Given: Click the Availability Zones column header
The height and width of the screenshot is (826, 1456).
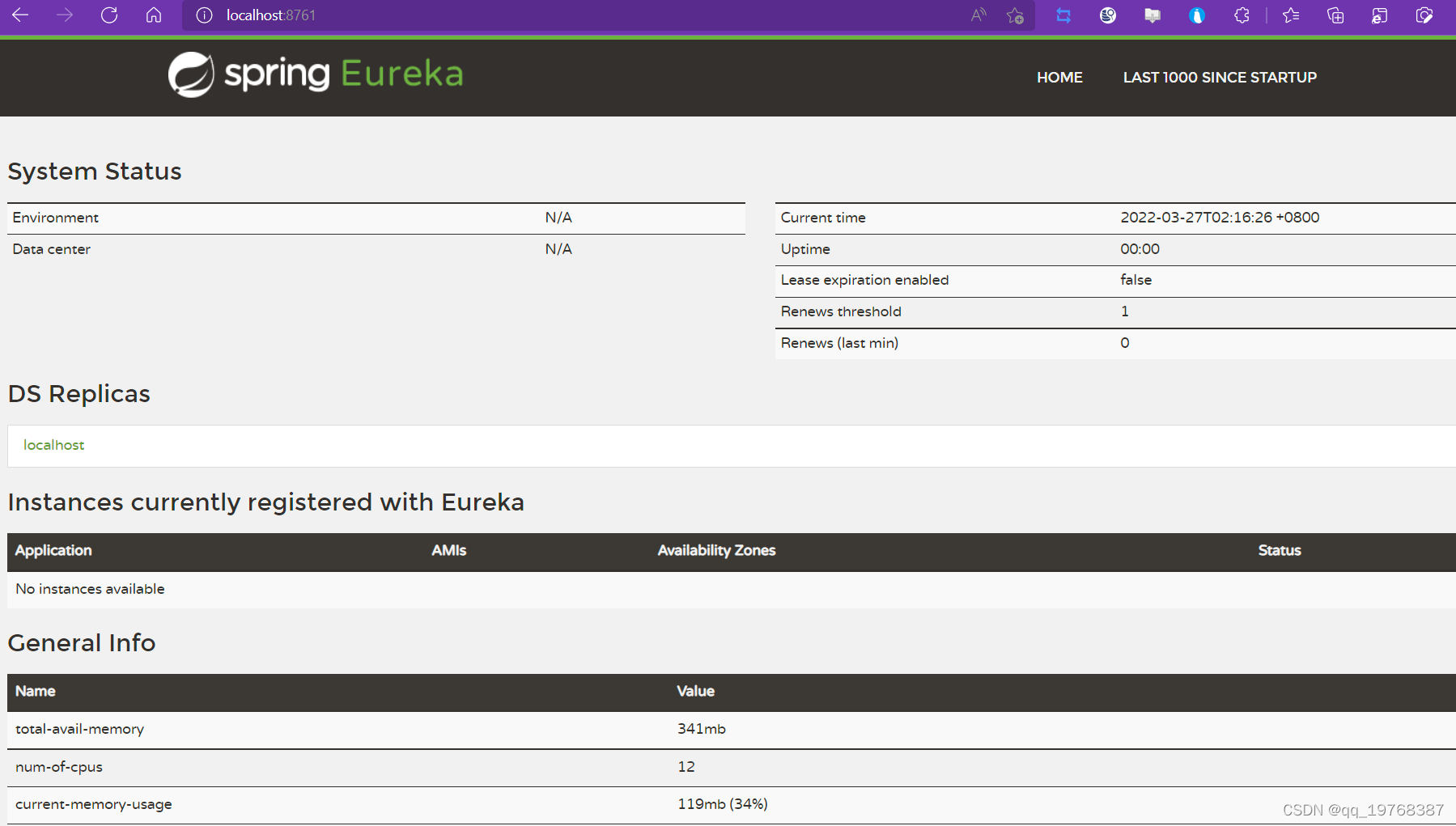Looking at the screenshot, I should 716,550.
